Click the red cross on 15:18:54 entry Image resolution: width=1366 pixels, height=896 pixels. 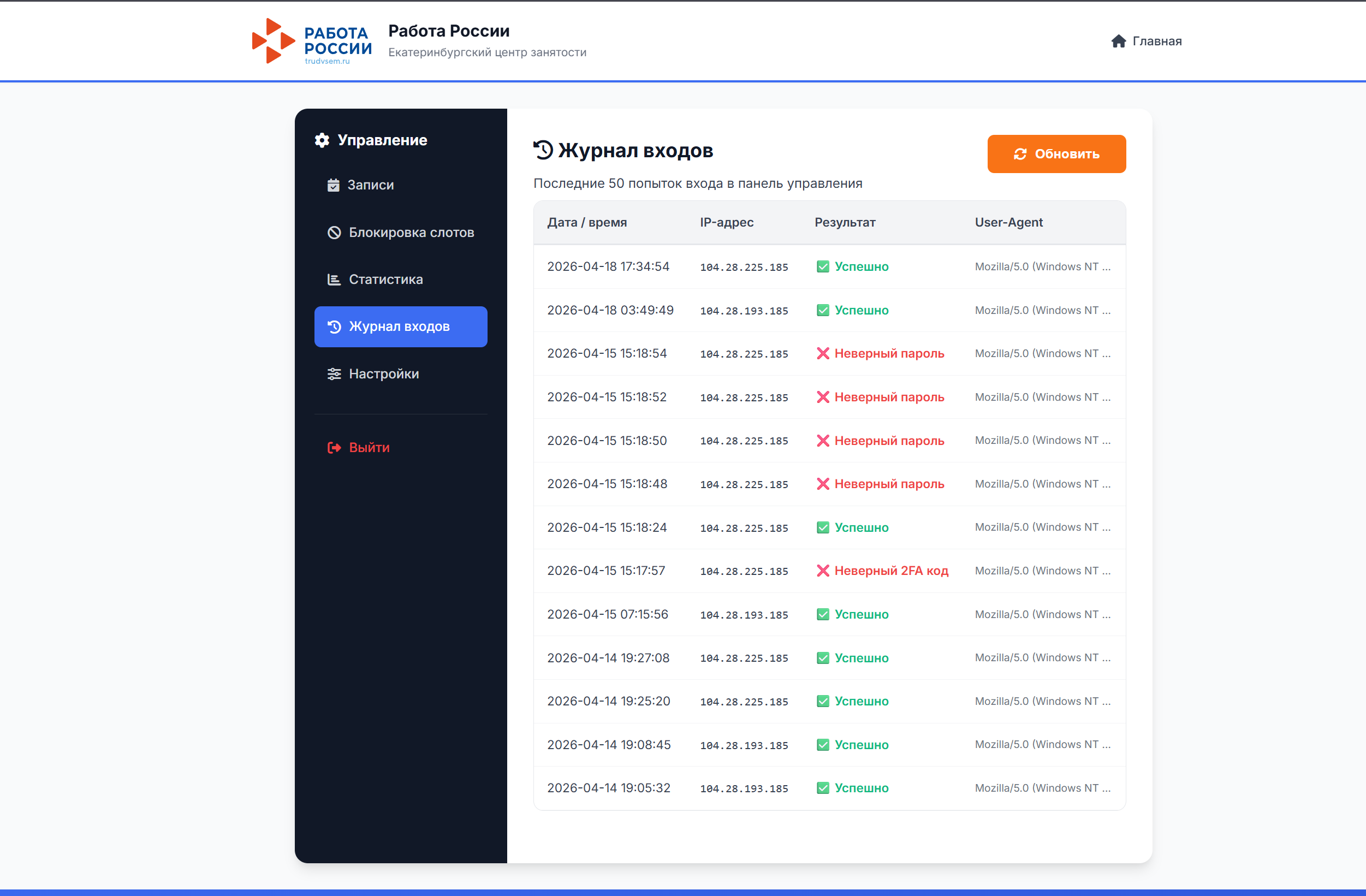coord(822,354)
